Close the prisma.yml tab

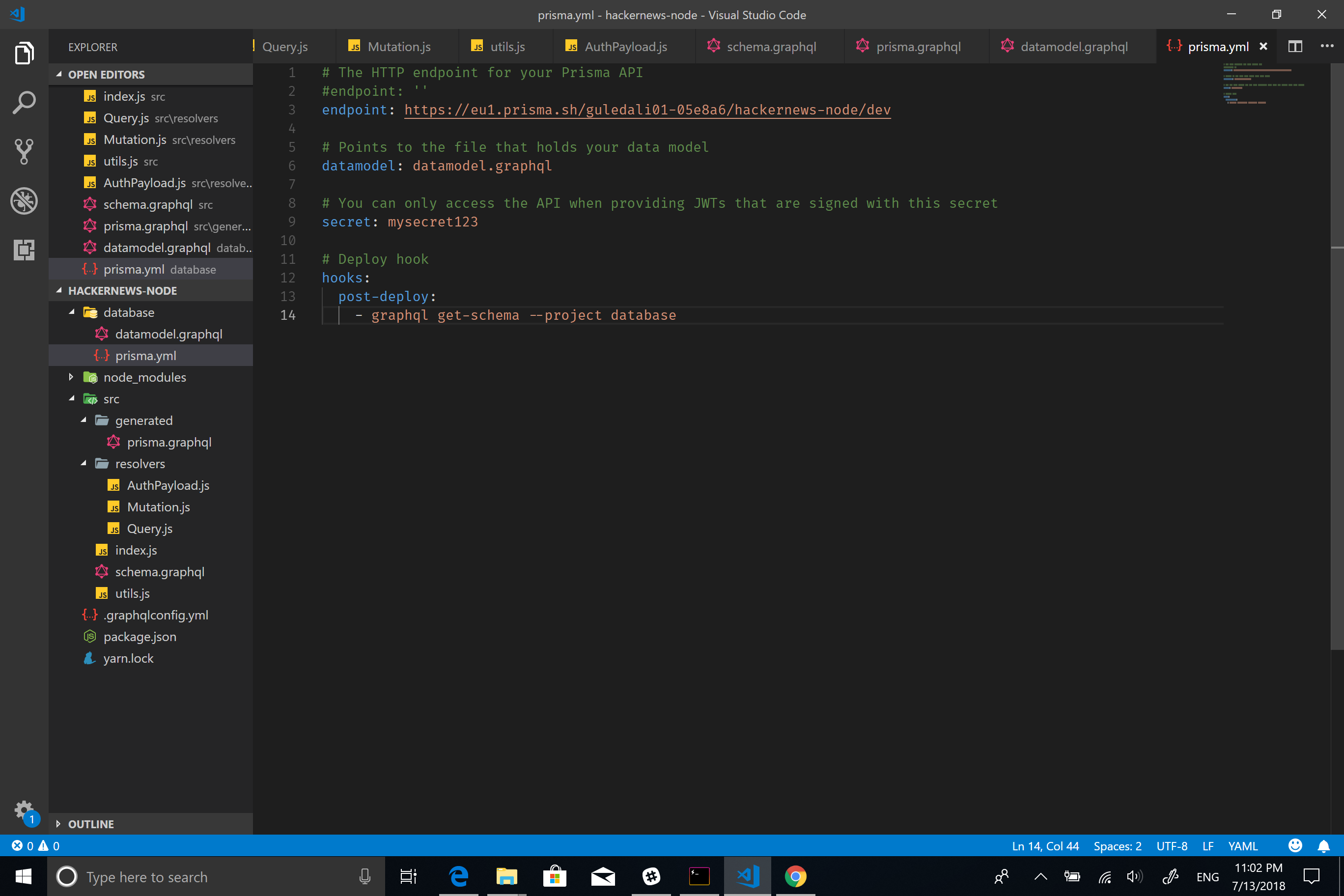1263,47
